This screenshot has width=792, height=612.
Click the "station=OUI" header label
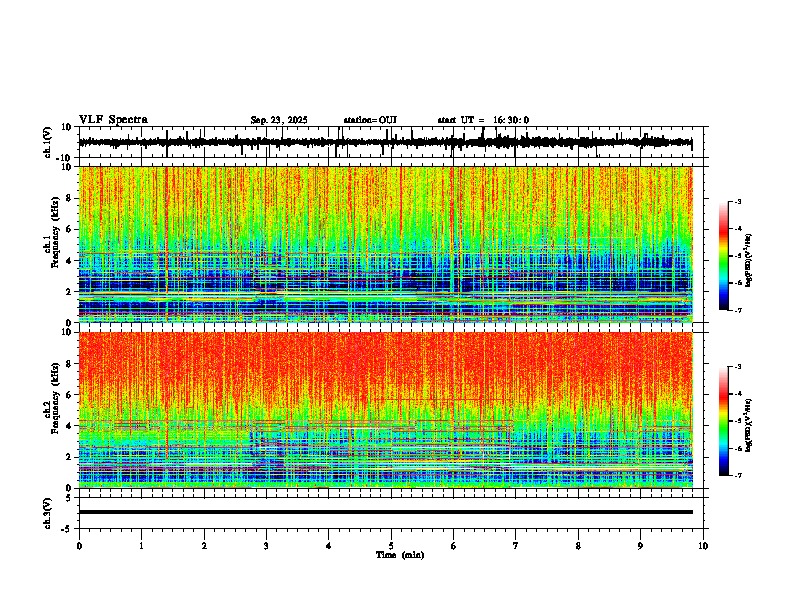(370, 120)
